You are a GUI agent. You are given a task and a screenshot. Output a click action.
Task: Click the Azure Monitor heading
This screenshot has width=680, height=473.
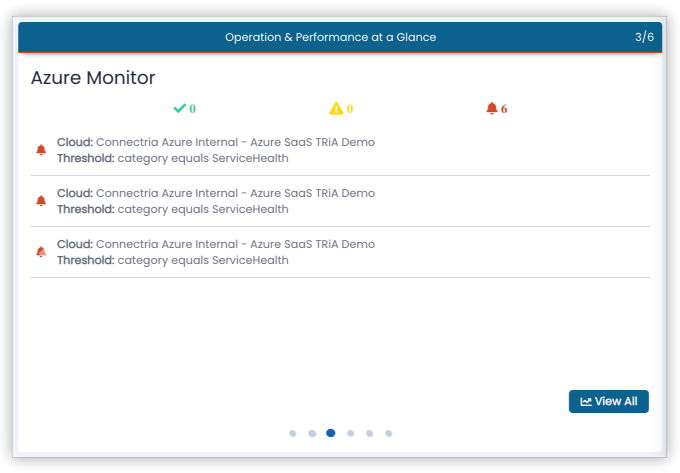(x=93, y=78)
